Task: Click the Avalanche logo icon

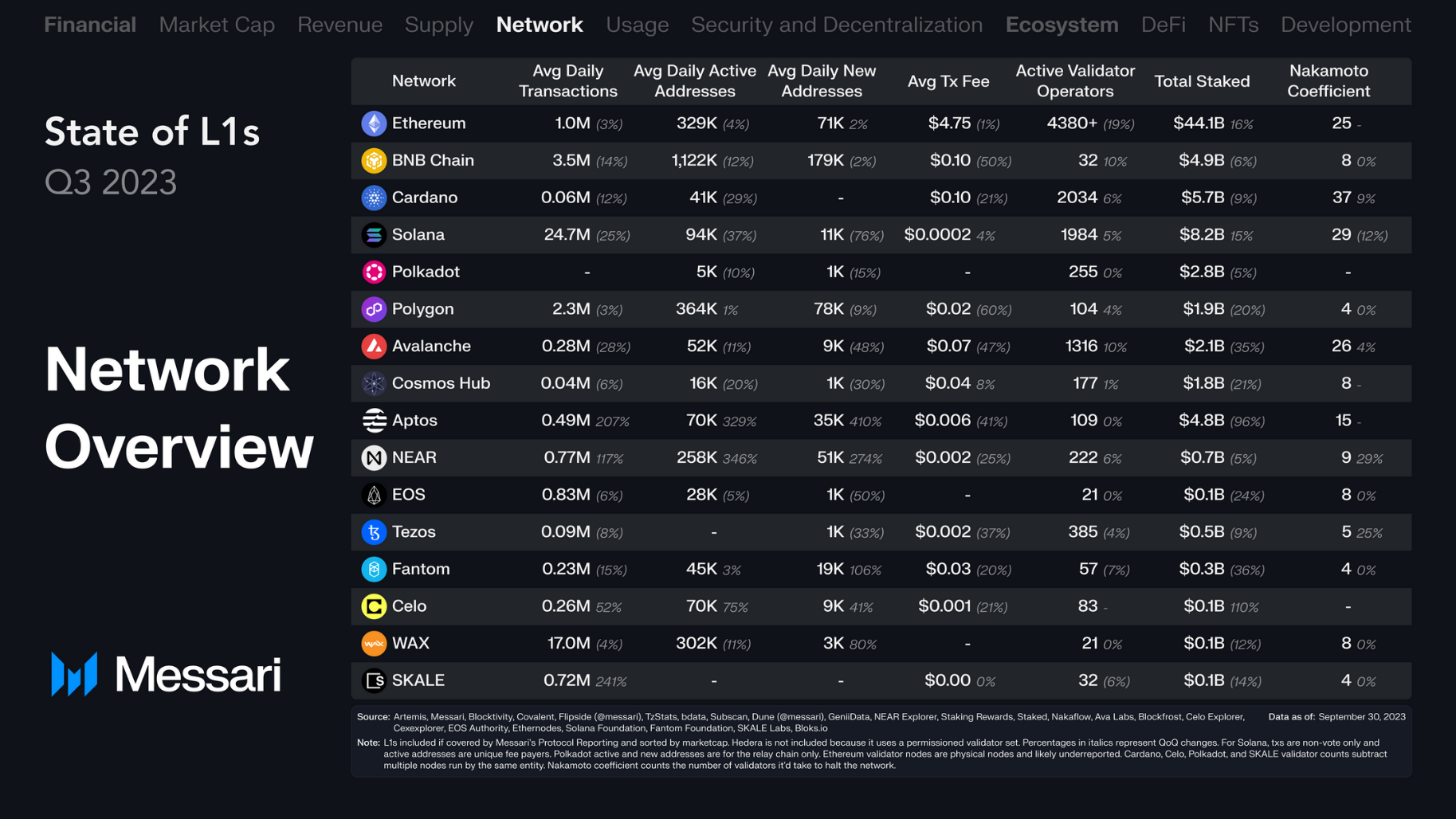Action: [x=374, y=346]
